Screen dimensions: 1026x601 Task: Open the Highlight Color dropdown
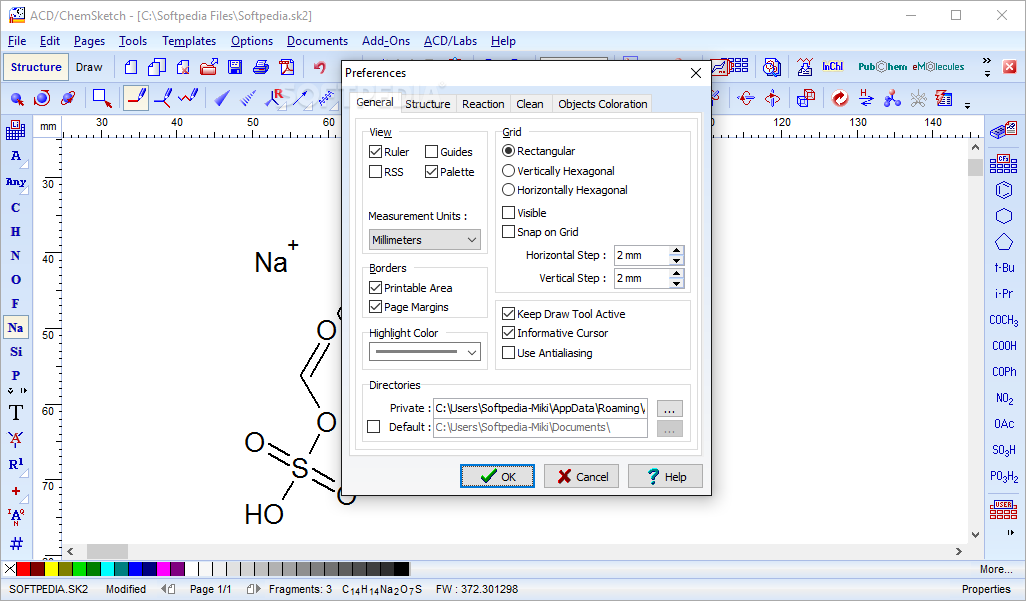click(x=425, y=352)
